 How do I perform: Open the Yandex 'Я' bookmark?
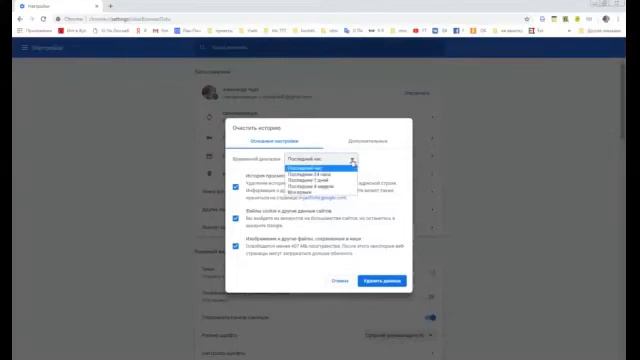(x=141, y=31)
